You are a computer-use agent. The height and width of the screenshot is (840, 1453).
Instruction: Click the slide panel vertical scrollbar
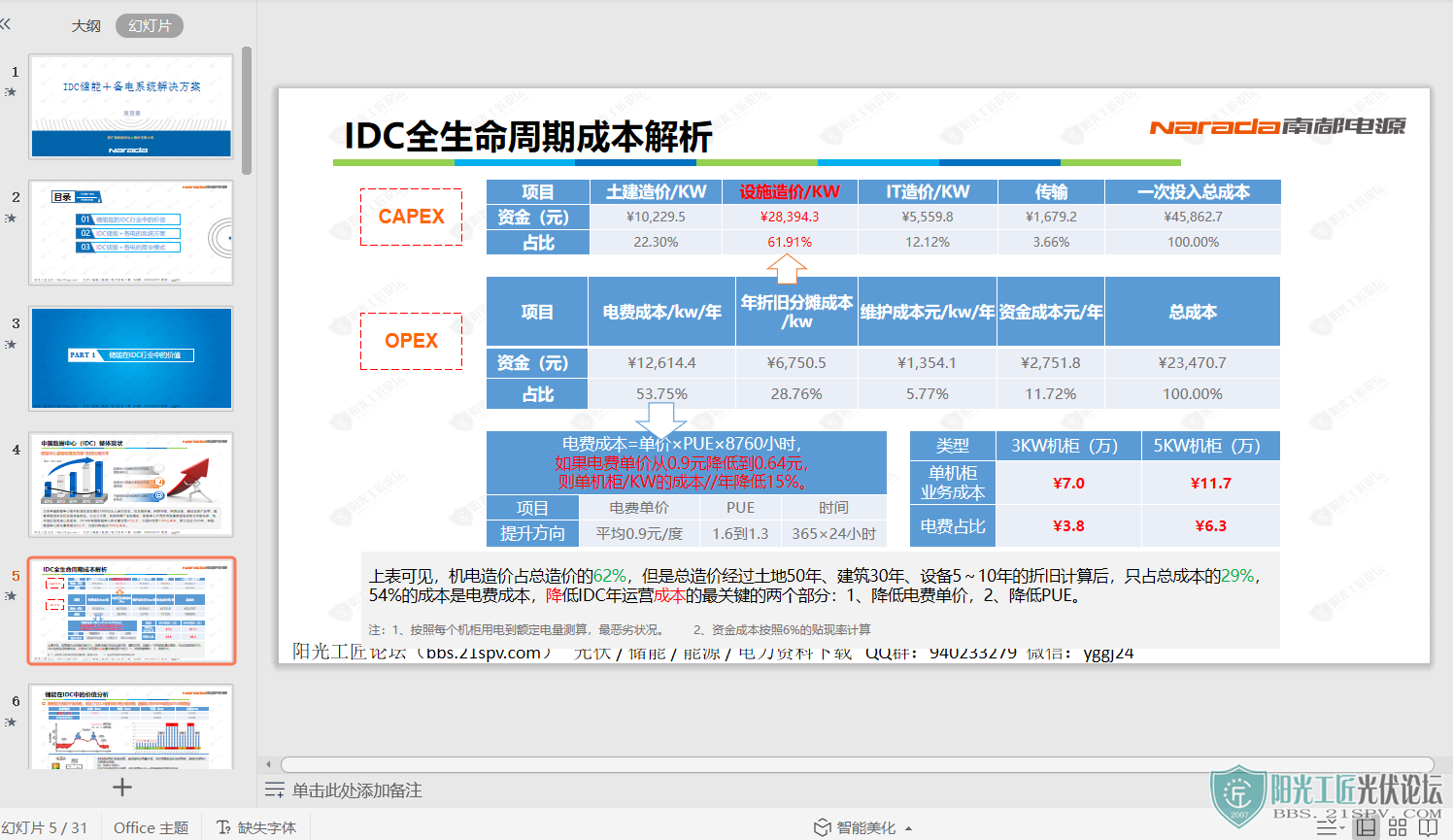(247, 111)
